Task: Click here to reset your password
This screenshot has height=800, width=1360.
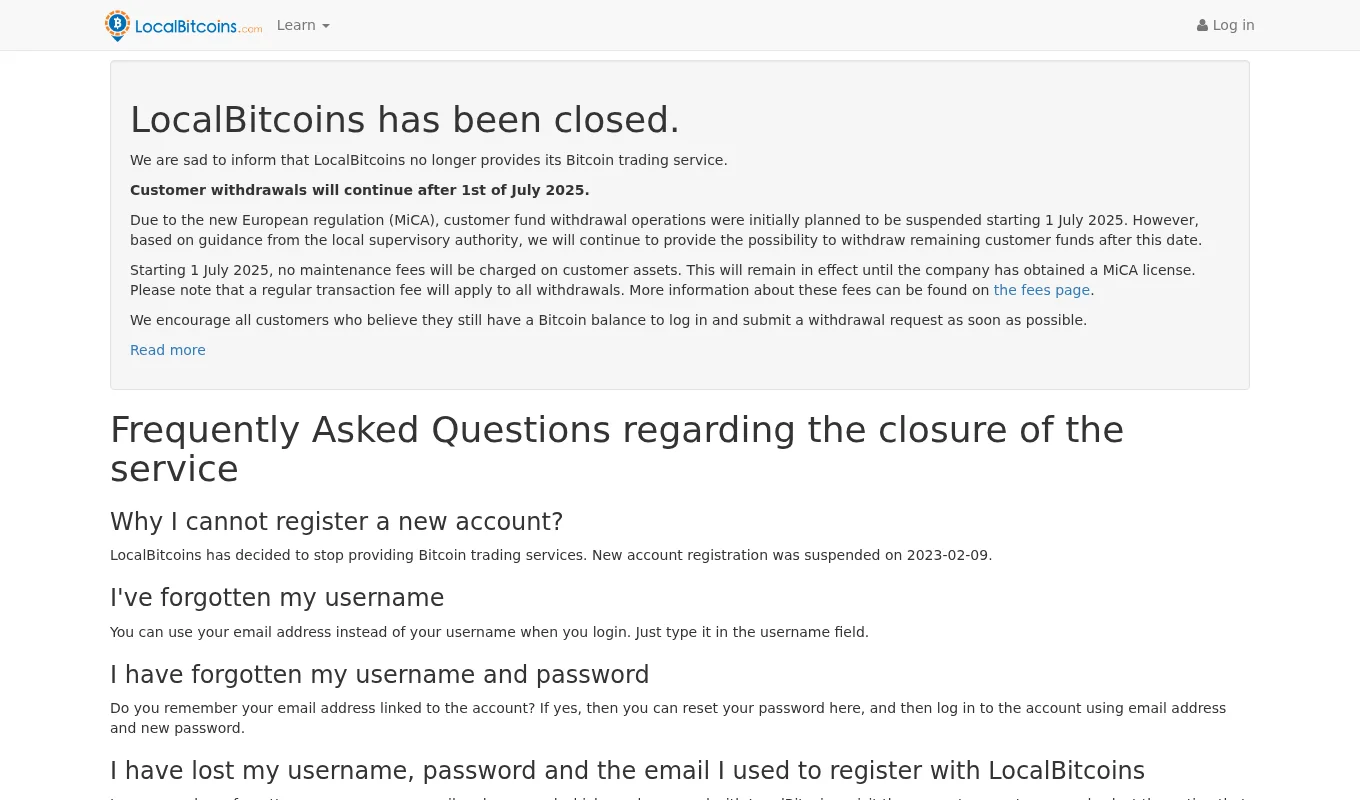Action: tap(845, 708)
